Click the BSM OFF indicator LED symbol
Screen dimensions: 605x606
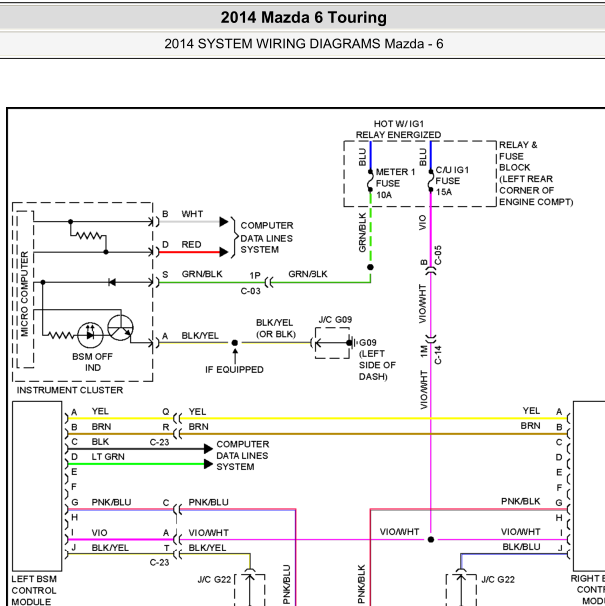(x=90, y=335)
